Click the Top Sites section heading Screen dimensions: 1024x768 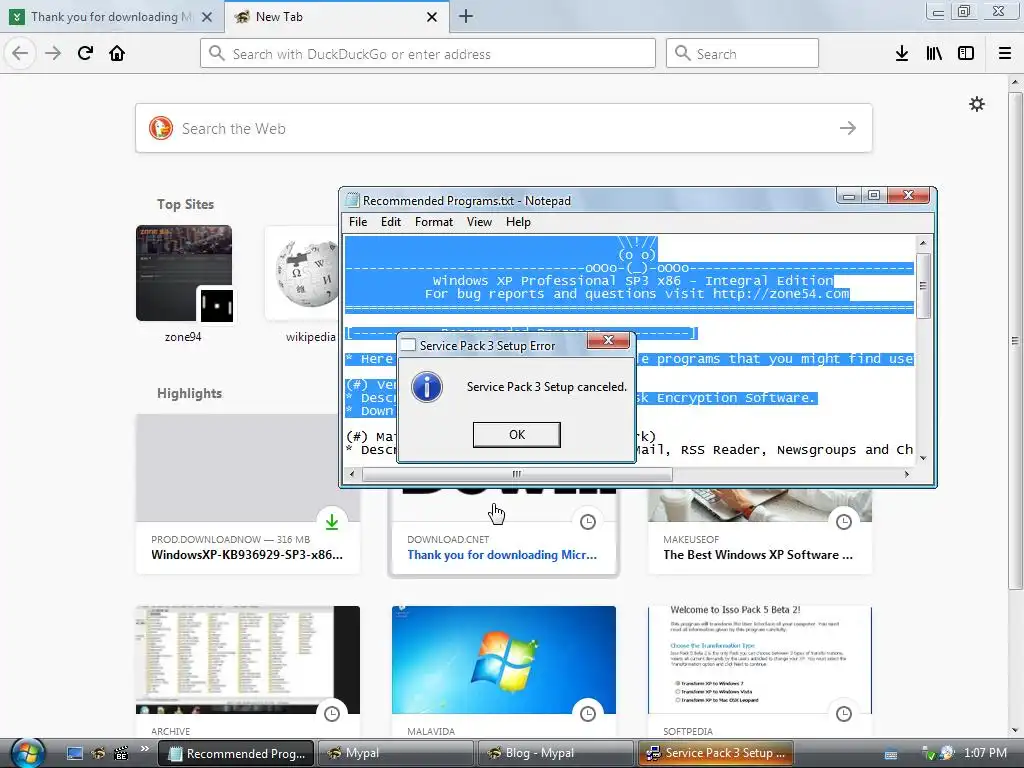pyautogui.click(x=185, y=204)
